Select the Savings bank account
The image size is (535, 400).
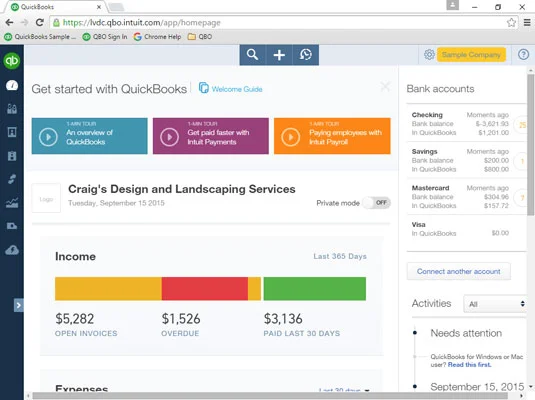(460, 160)
